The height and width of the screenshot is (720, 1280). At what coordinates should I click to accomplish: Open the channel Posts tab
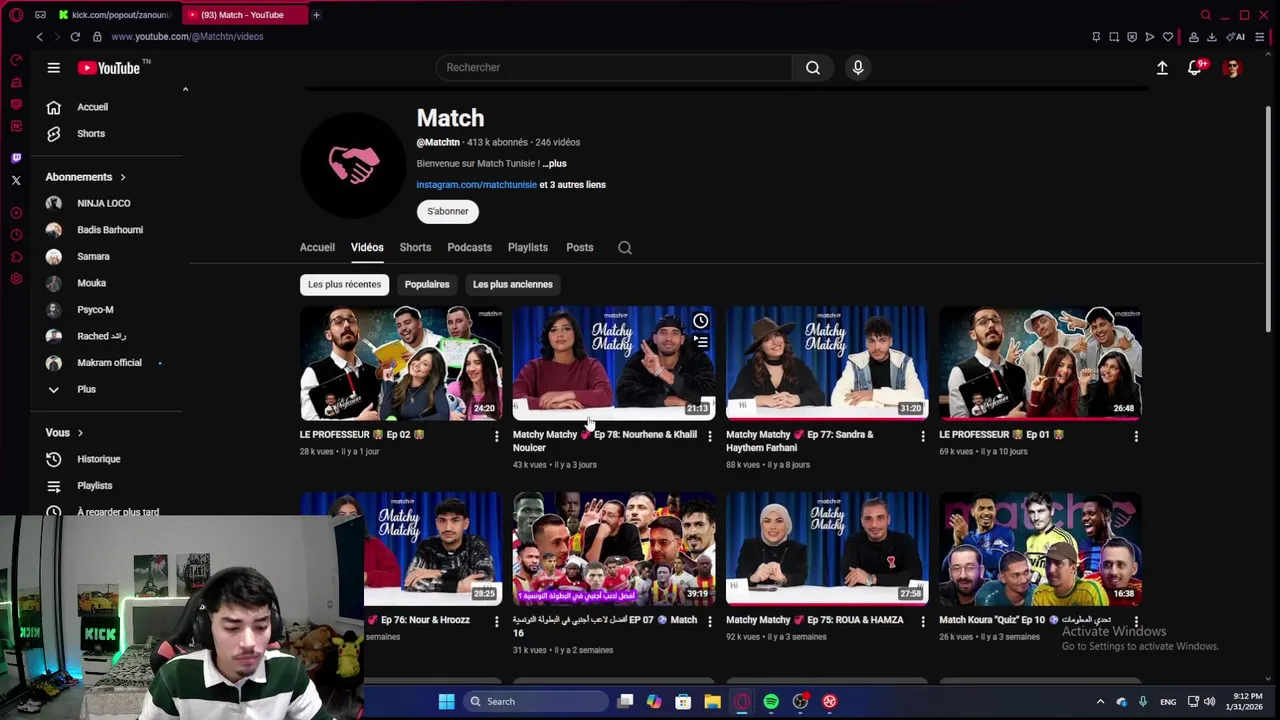(x=580, y=248)
